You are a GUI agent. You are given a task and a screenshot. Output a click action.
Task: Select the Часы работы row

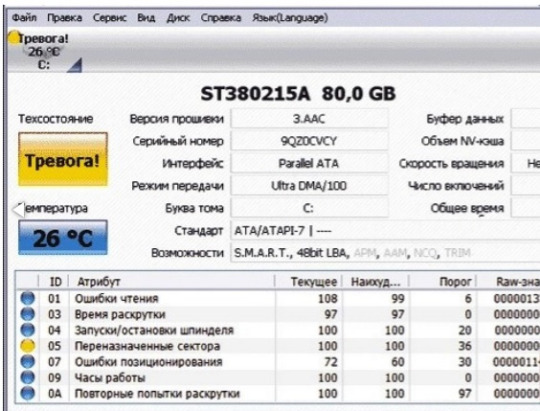(278, 378)
